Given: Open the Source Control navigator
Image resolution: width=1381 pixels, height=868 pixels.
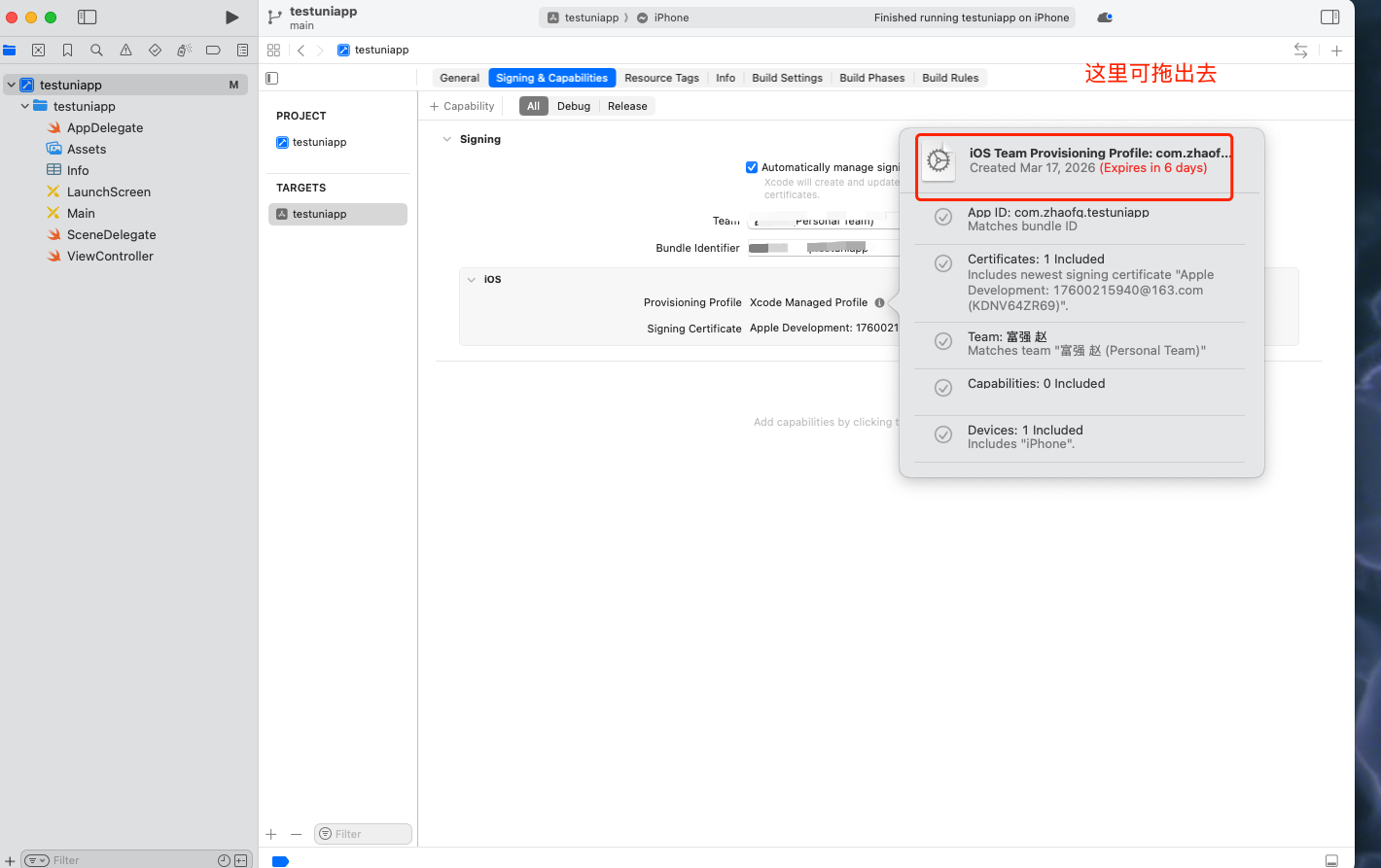Looking at the screenshot, I should pyautogui.click(x=38, y=50).
